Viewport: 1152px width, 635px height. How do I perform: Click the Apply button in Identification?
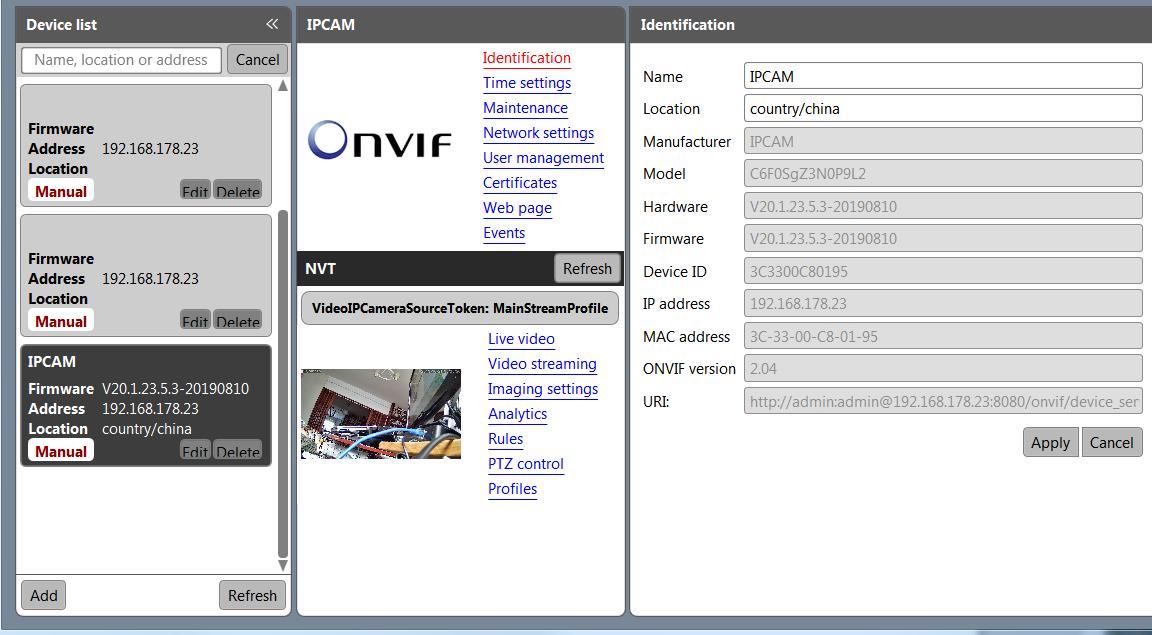point(1050,443)
